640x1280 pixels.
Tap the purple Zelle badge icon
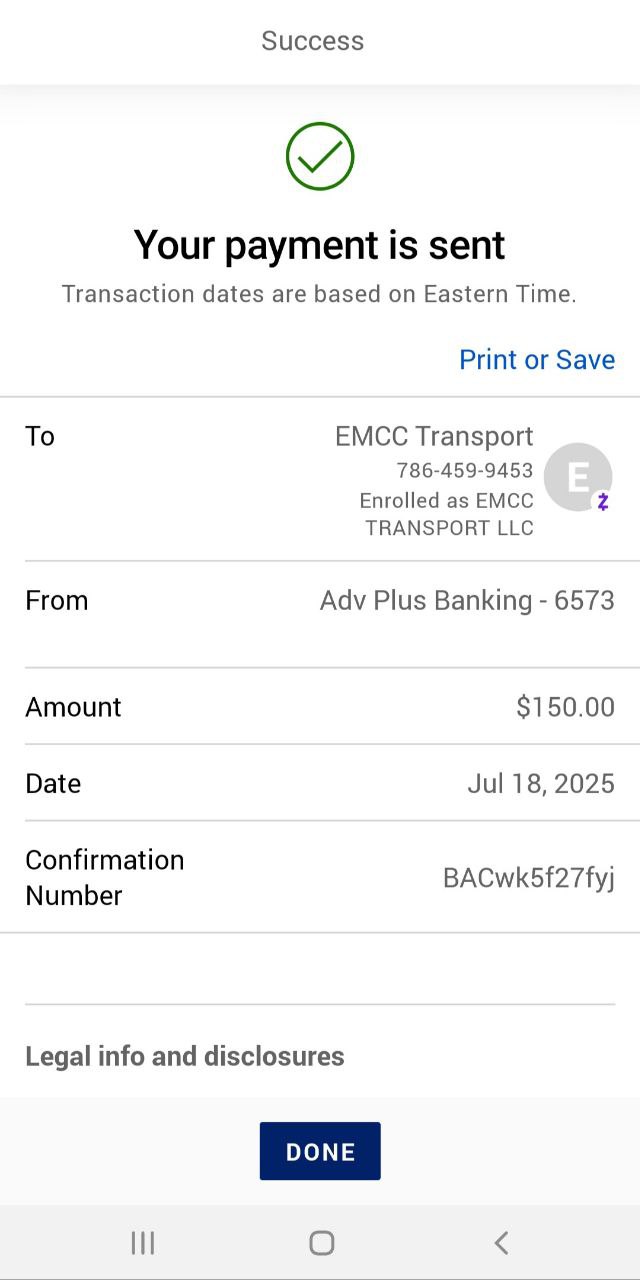[603, 502]
